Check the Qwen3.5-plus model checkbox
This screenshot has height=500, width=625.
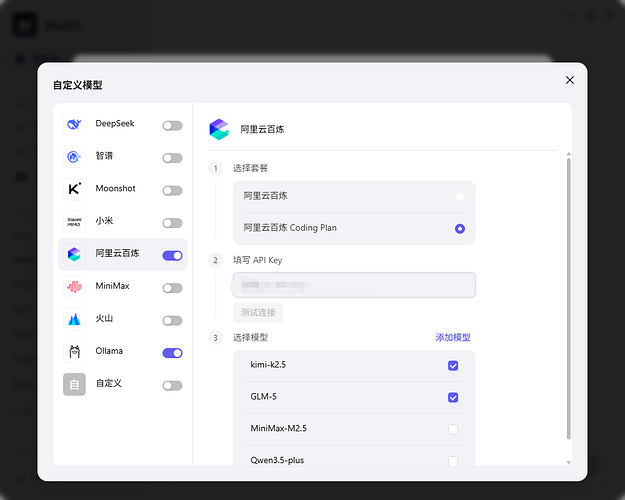(x=453, y=461)
